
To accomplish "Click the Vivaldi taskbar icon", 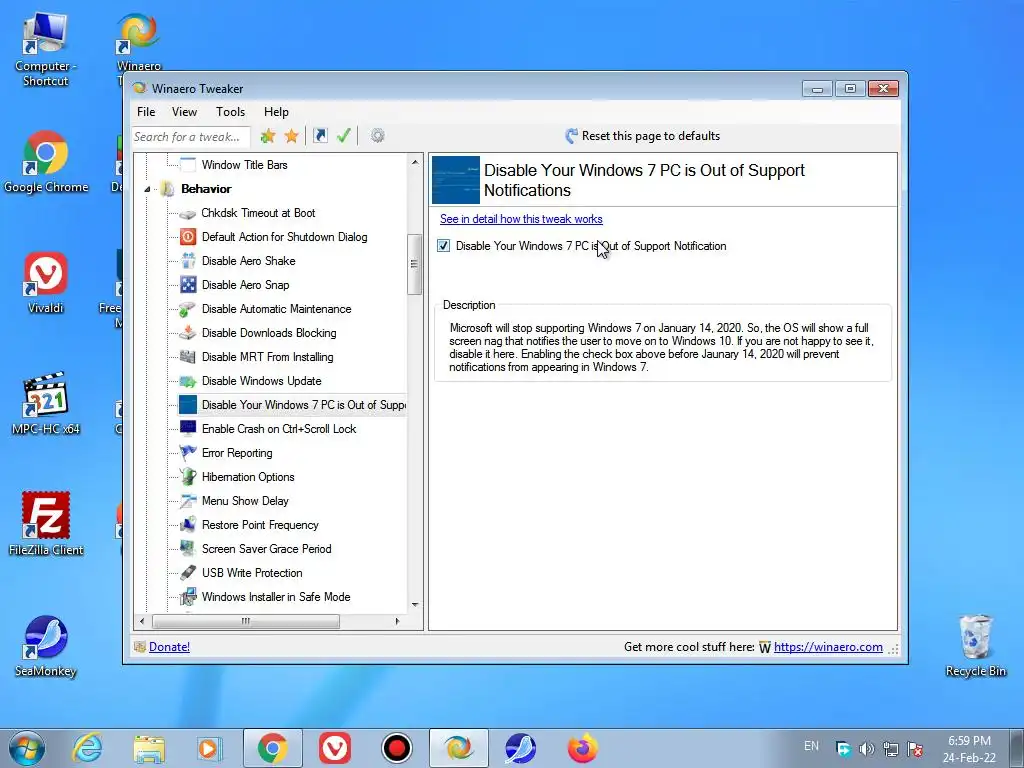I will 334,748.
